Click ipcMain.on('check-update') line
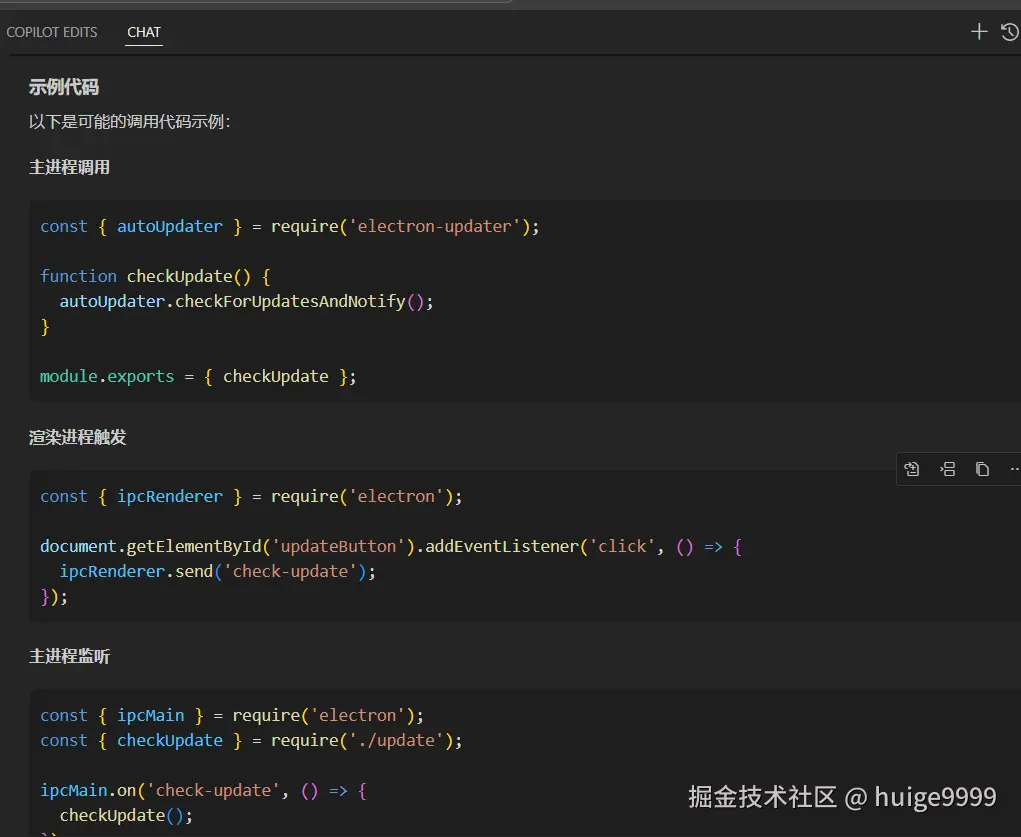This screenshot has width=1021, height=837. [x=203, y=791]
